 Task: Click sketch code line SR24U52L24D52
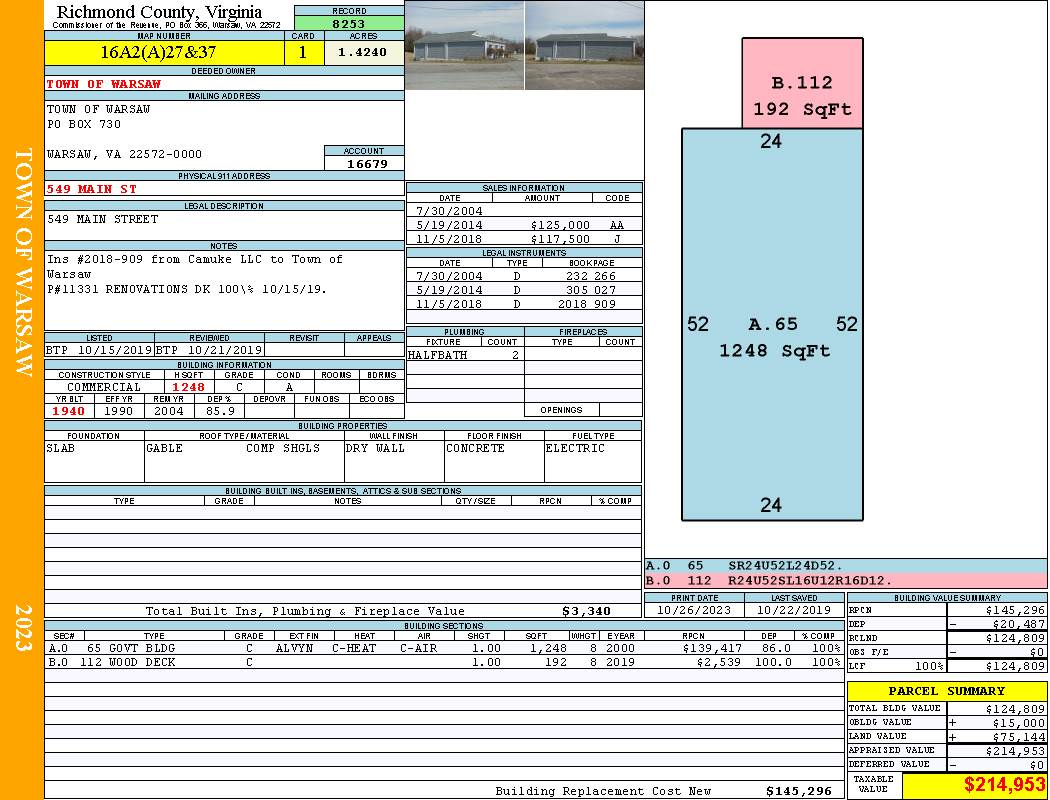point(785,566)
